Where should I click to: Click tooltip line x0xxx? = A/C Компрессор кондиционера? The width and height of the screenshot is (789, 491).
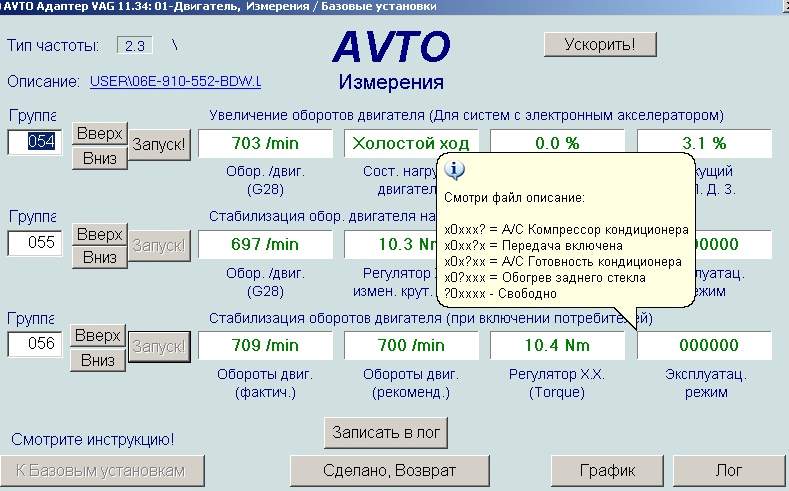[566, 230]
